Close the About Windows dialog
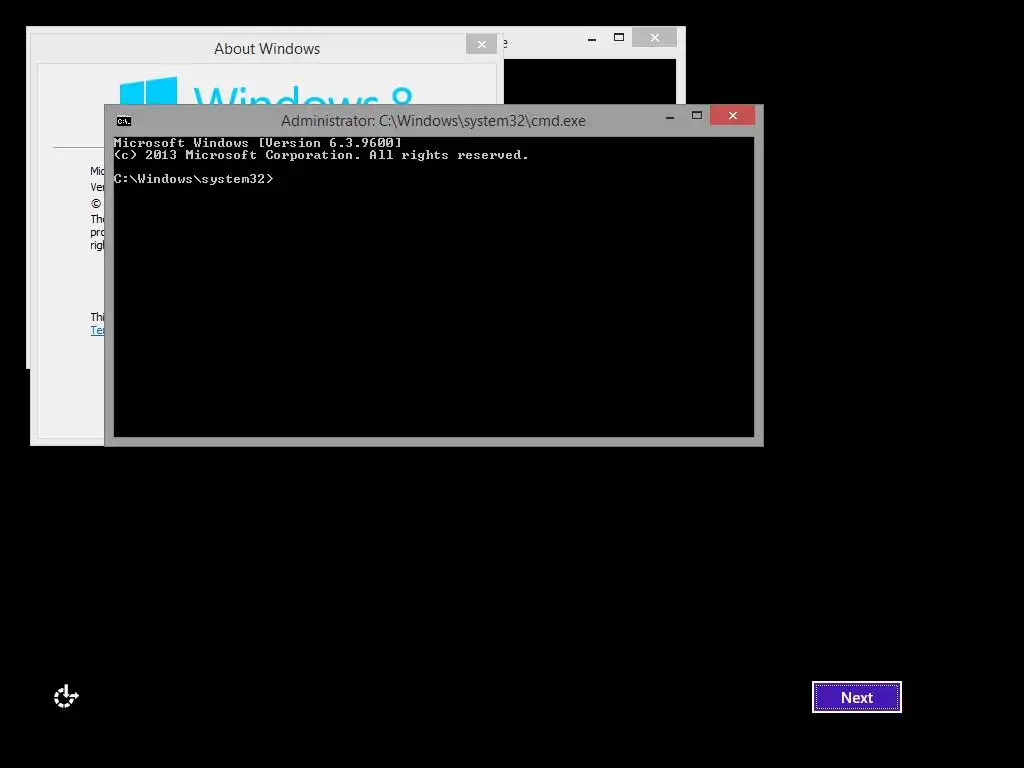 coord(481,44)
